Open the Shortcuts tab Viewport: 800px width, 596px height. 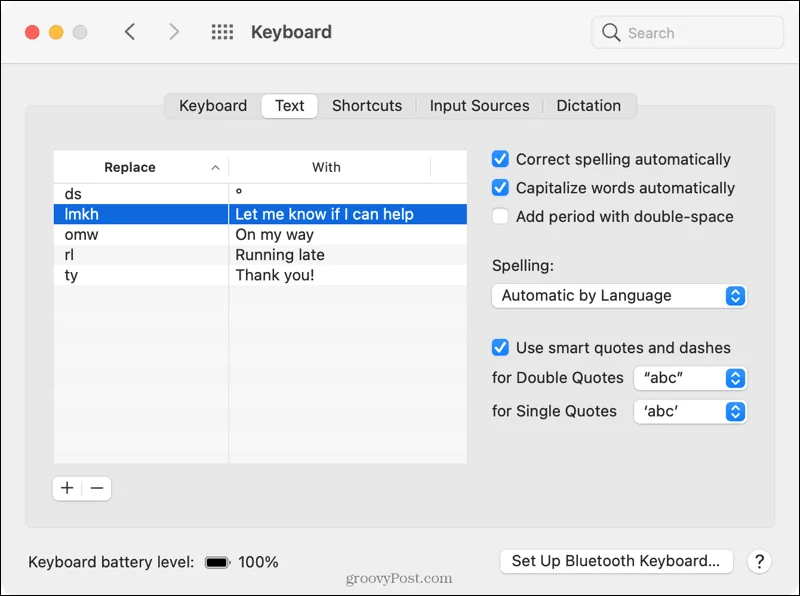click(367, 106)
